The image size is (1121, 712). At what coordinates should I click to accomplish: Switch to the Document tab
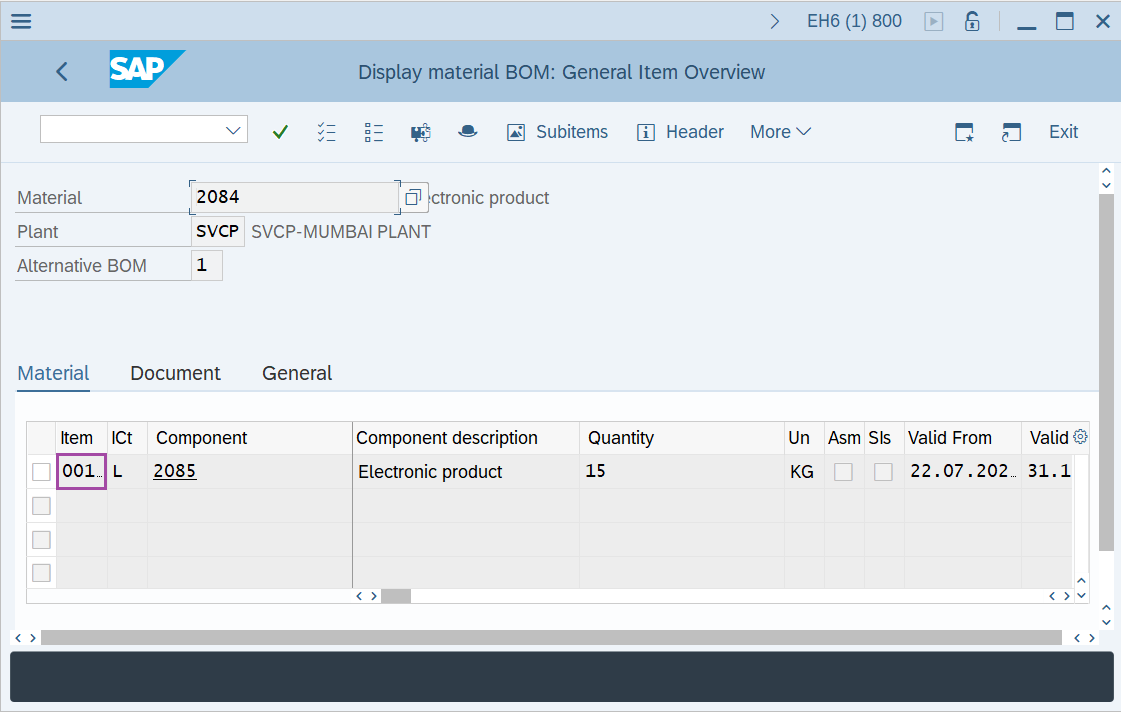click(175, 373)
